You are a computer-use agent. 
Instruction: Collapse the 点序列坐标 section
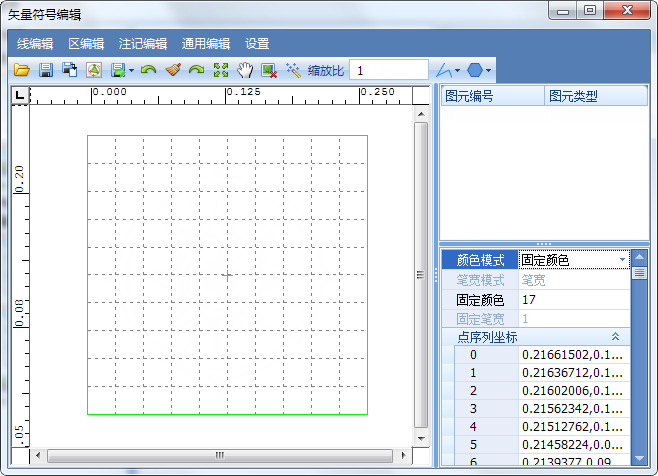tap(616, 337)
